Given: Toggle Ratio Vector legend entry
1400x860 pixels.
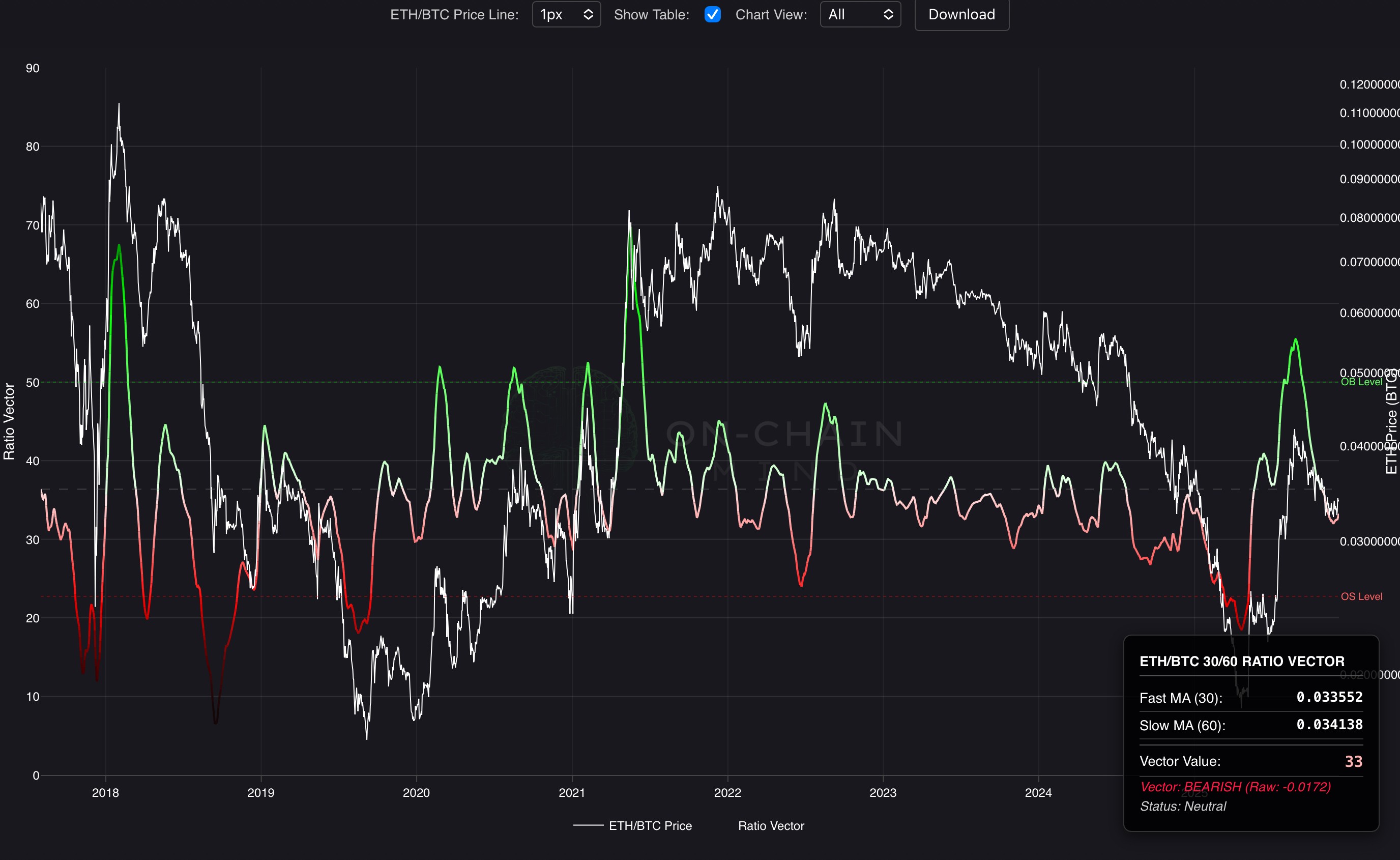Looking at the screenshot, I should pos(771,825).
